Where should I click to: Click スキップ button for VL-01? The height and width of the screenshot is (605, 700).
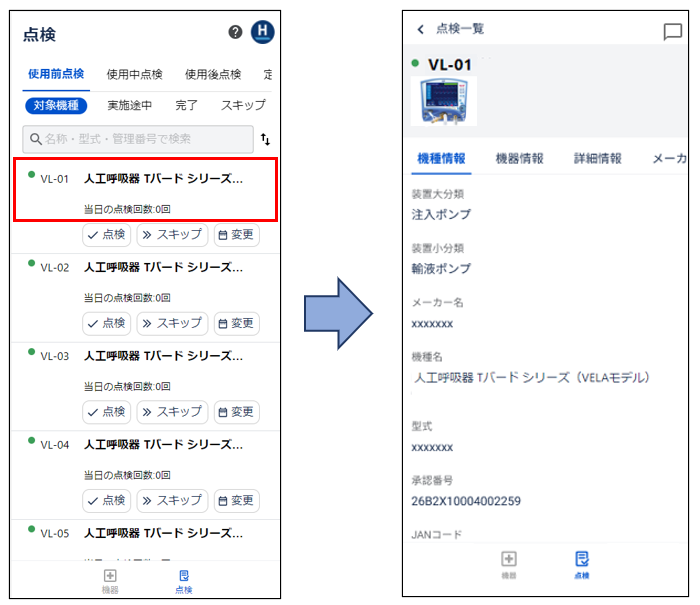172,235
